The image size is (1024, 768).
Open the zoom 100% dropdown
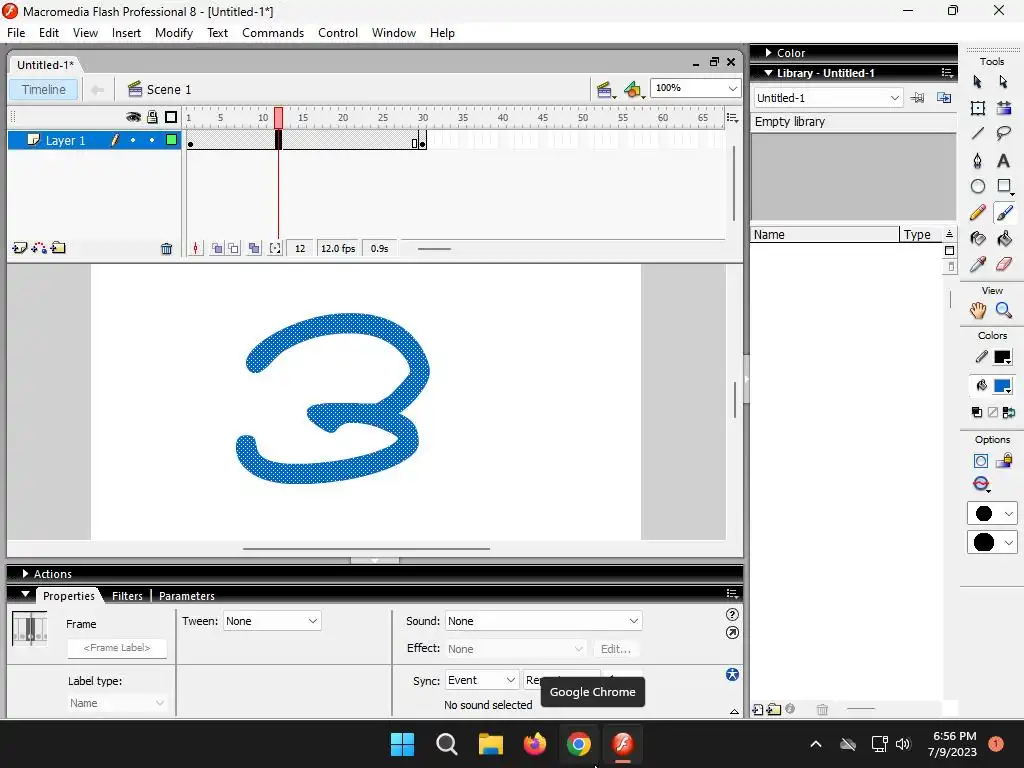732,88
